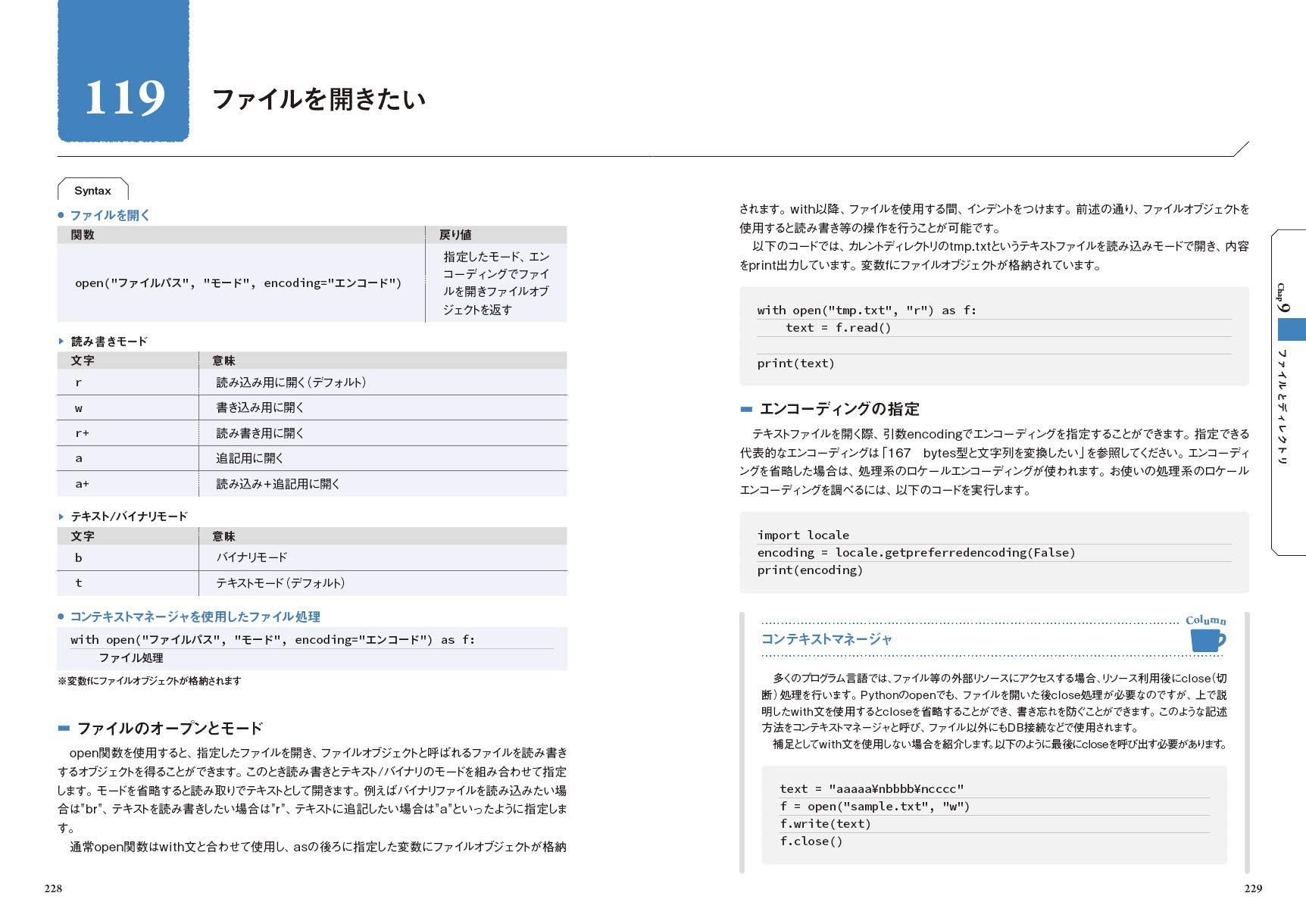The width and height of the screenshot is (1306, 924).
Task: Click the triangle beside 読み書きモード
Action: click(61, 342)
